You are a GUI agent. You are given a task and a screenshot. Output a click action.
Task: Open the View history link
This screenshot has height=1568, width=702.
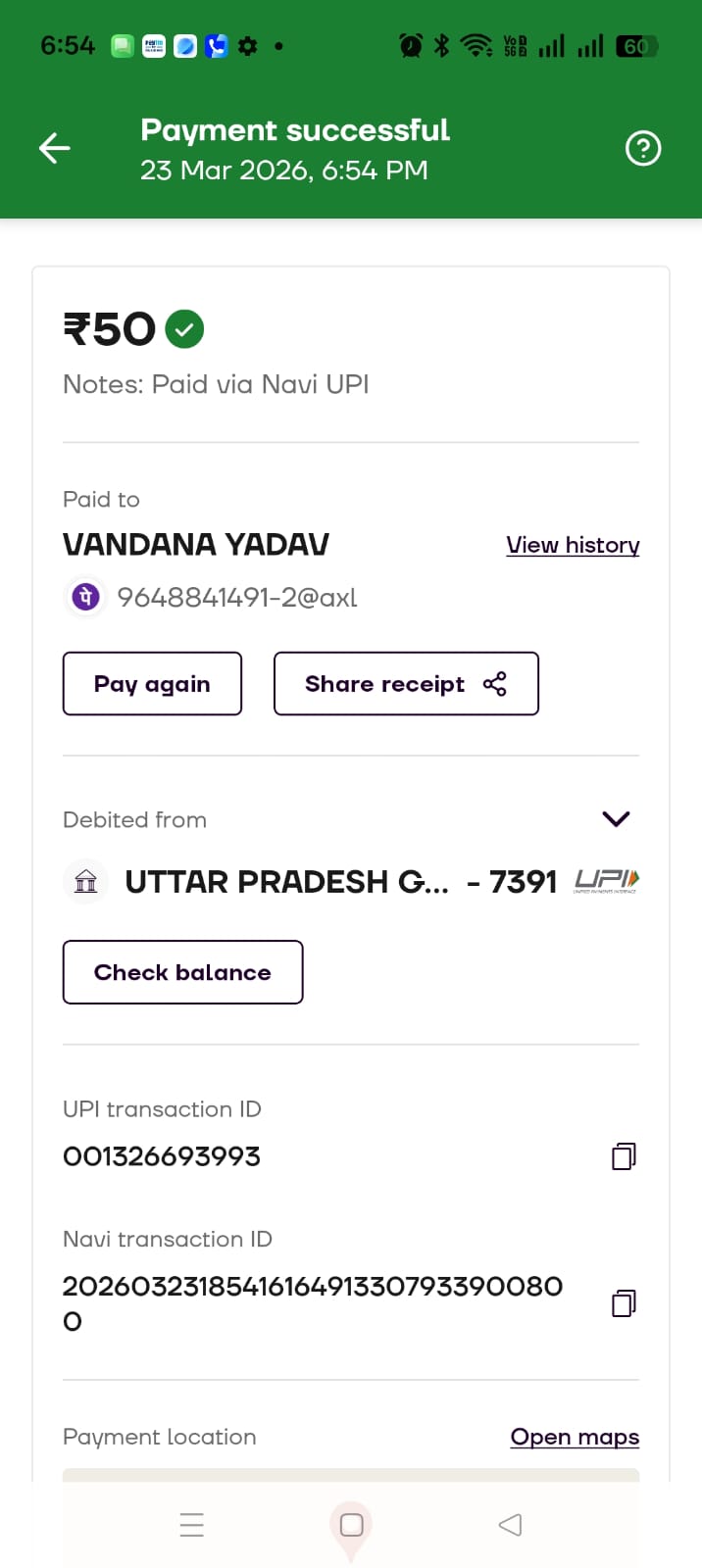[x=573, y=545]
